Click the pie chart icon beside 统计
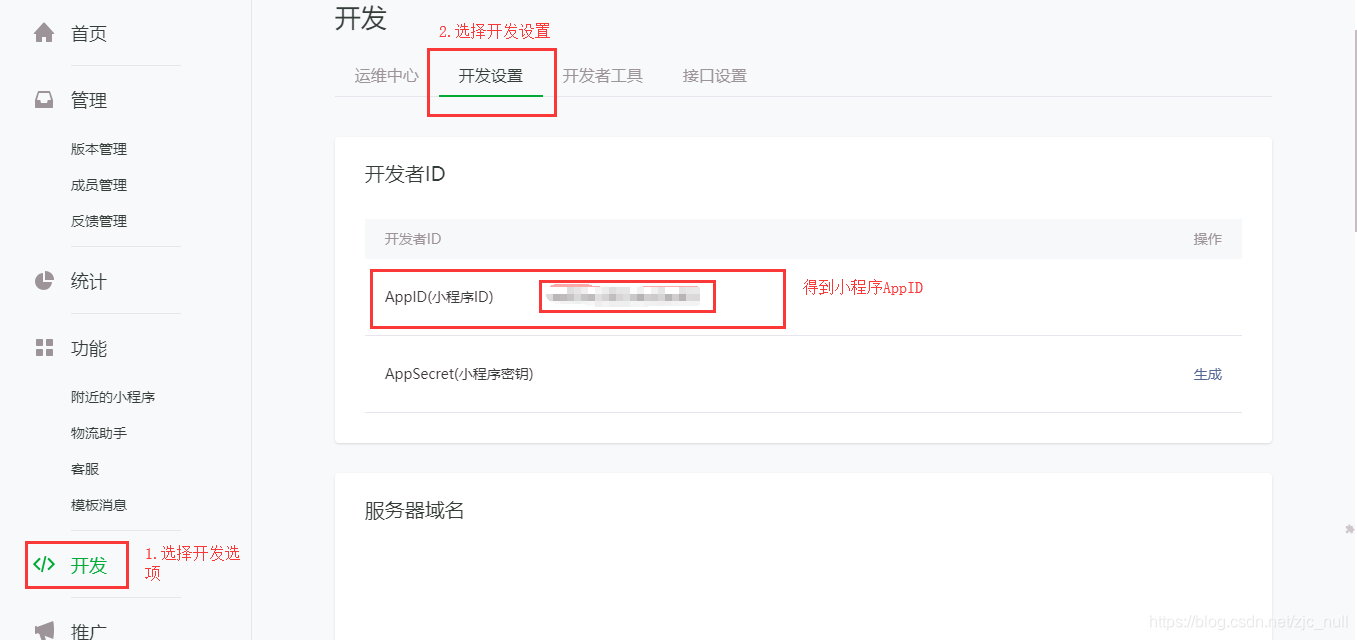The image size is (1357, 640). [44, 281]
